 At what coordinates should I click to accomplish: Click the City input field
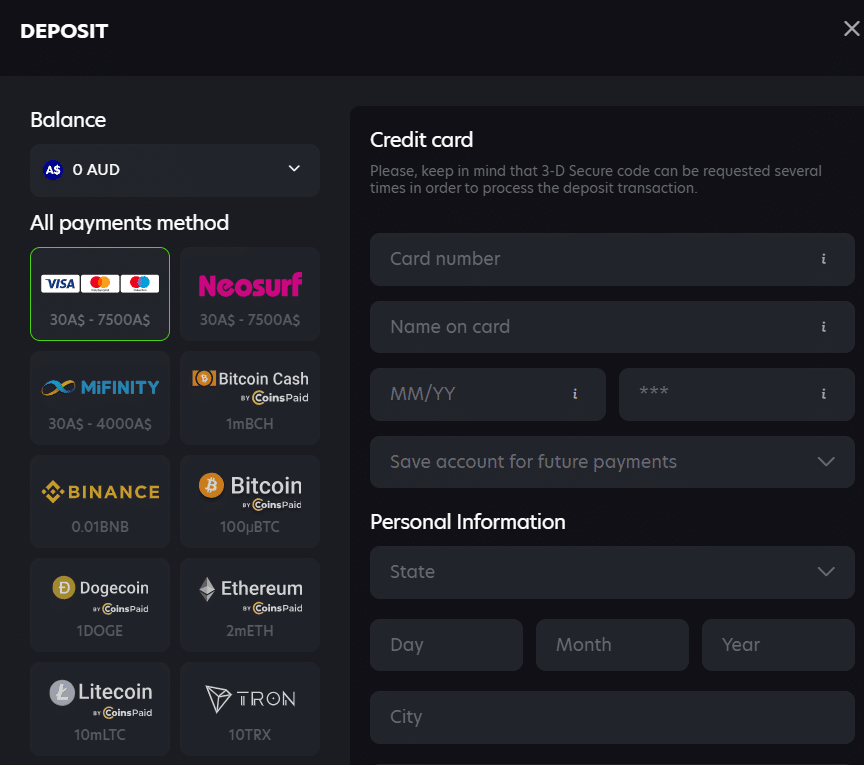pos(612,717)
